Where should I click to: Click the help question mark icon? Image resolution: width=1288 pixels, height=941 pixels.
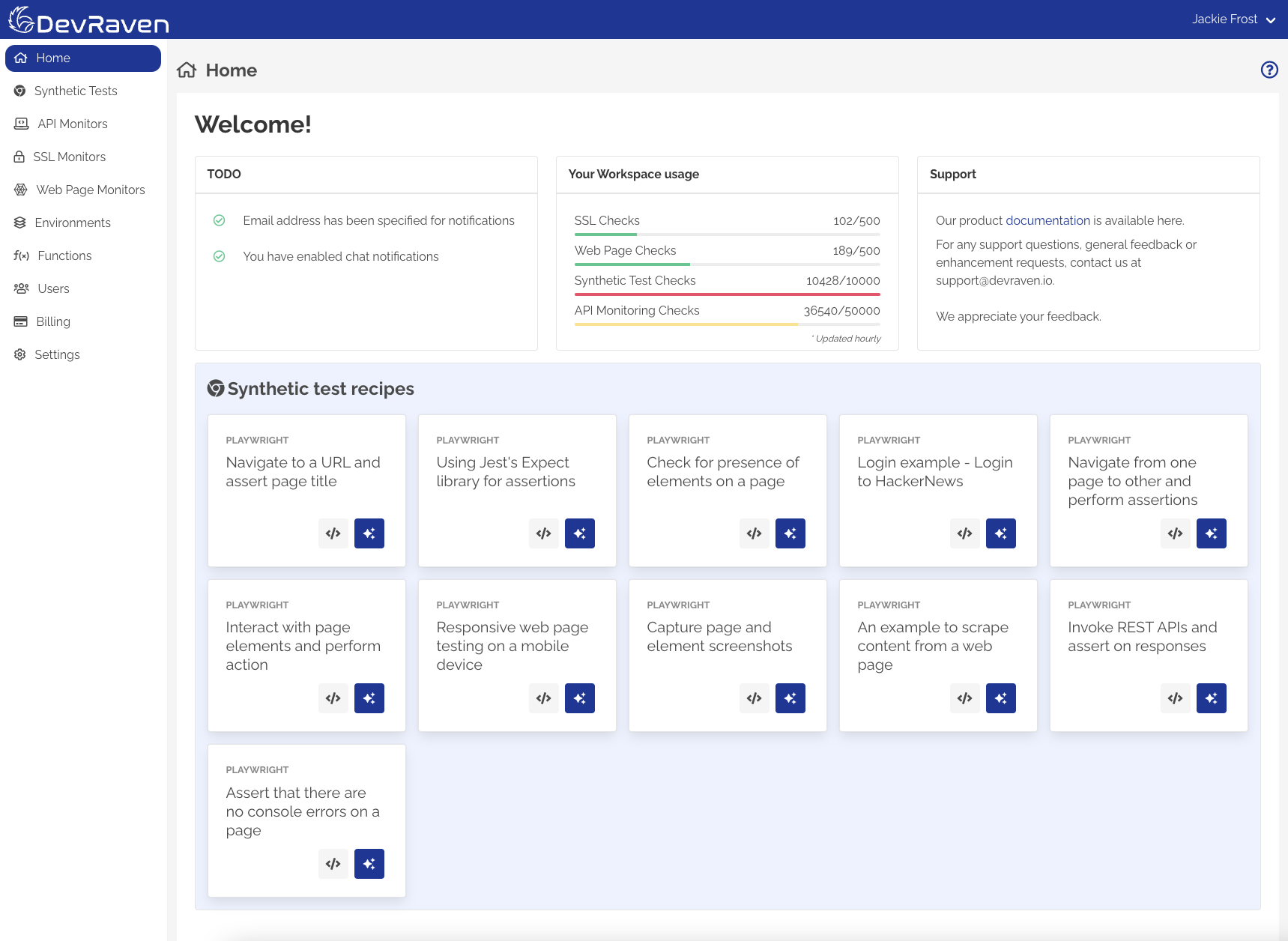1269,70
